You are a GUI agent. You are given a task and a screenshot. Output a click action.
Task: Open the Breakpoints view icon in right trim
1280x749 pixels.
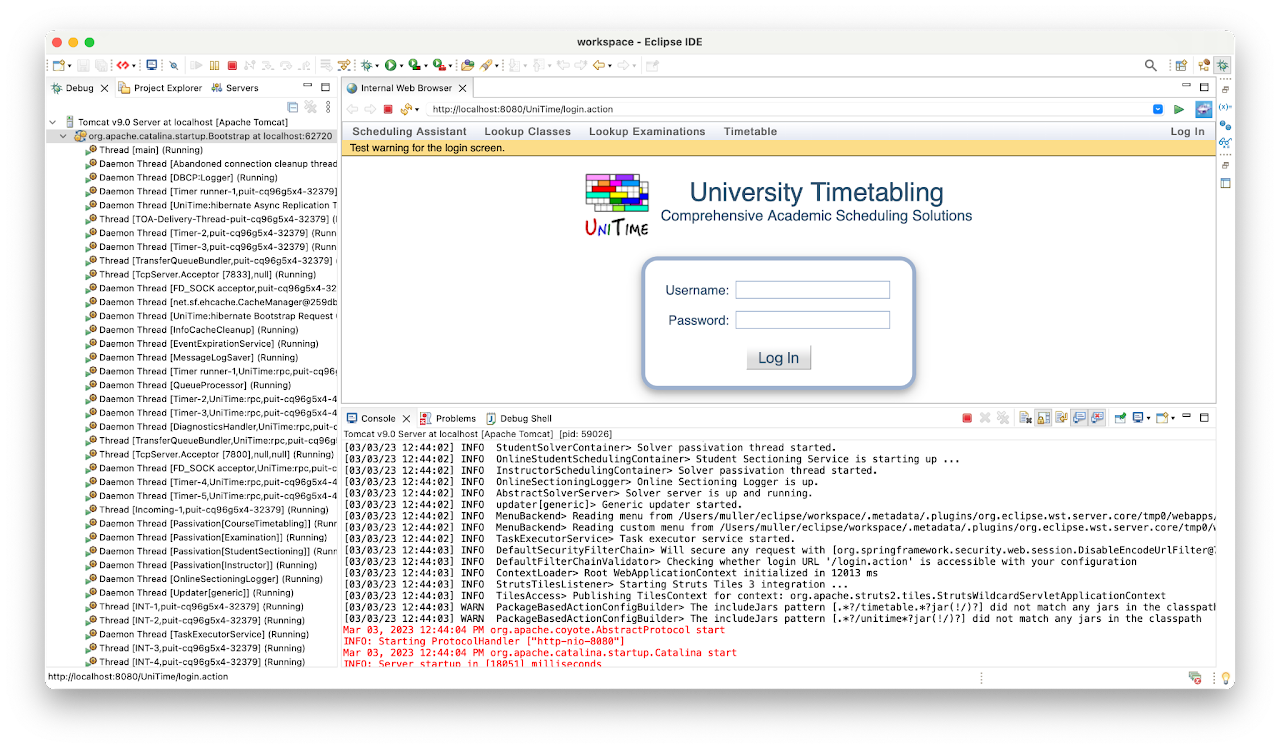(1225, 126)
